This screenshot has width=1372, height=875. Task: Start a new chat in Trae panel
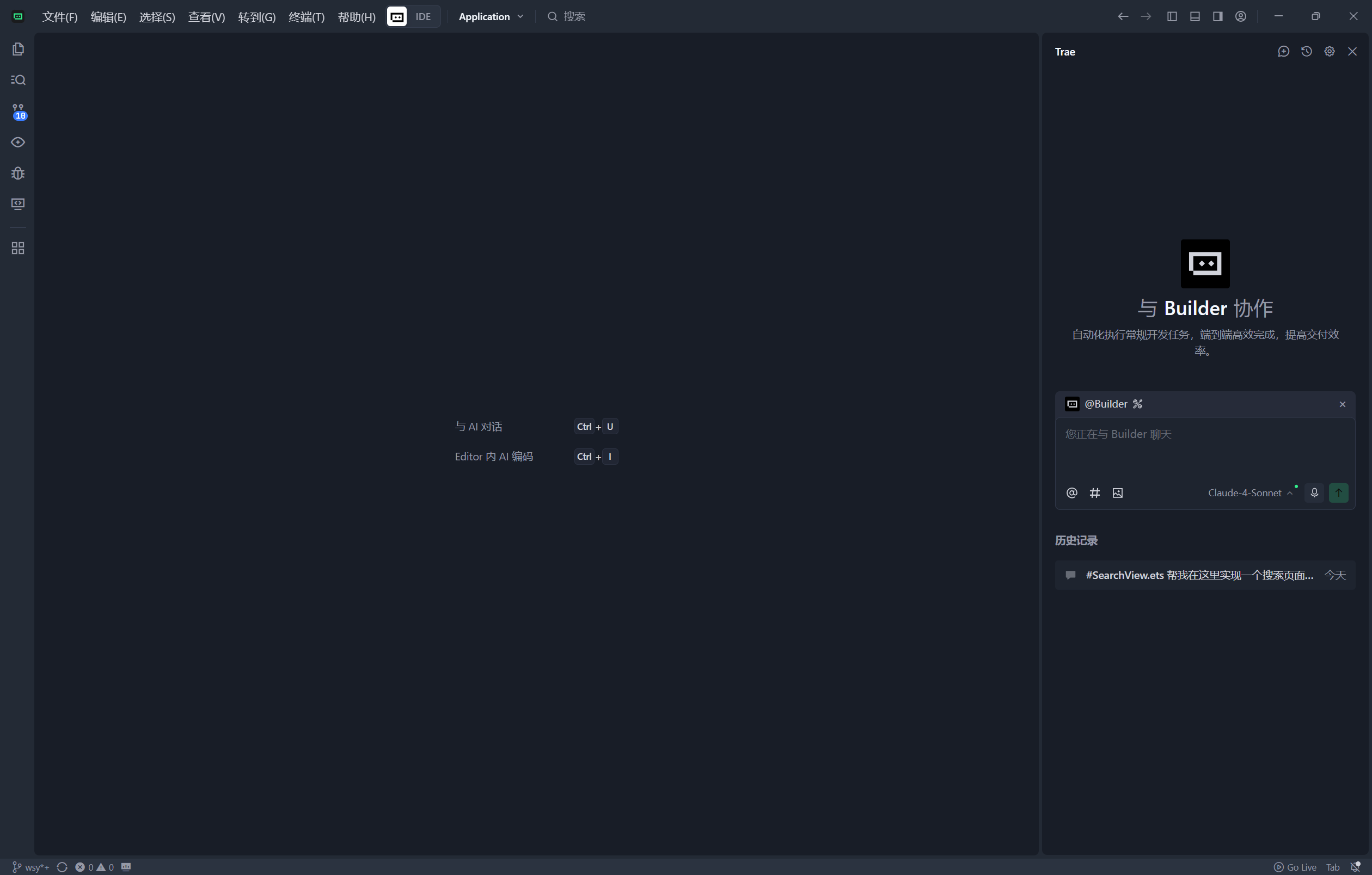(x=1283, y=51)
